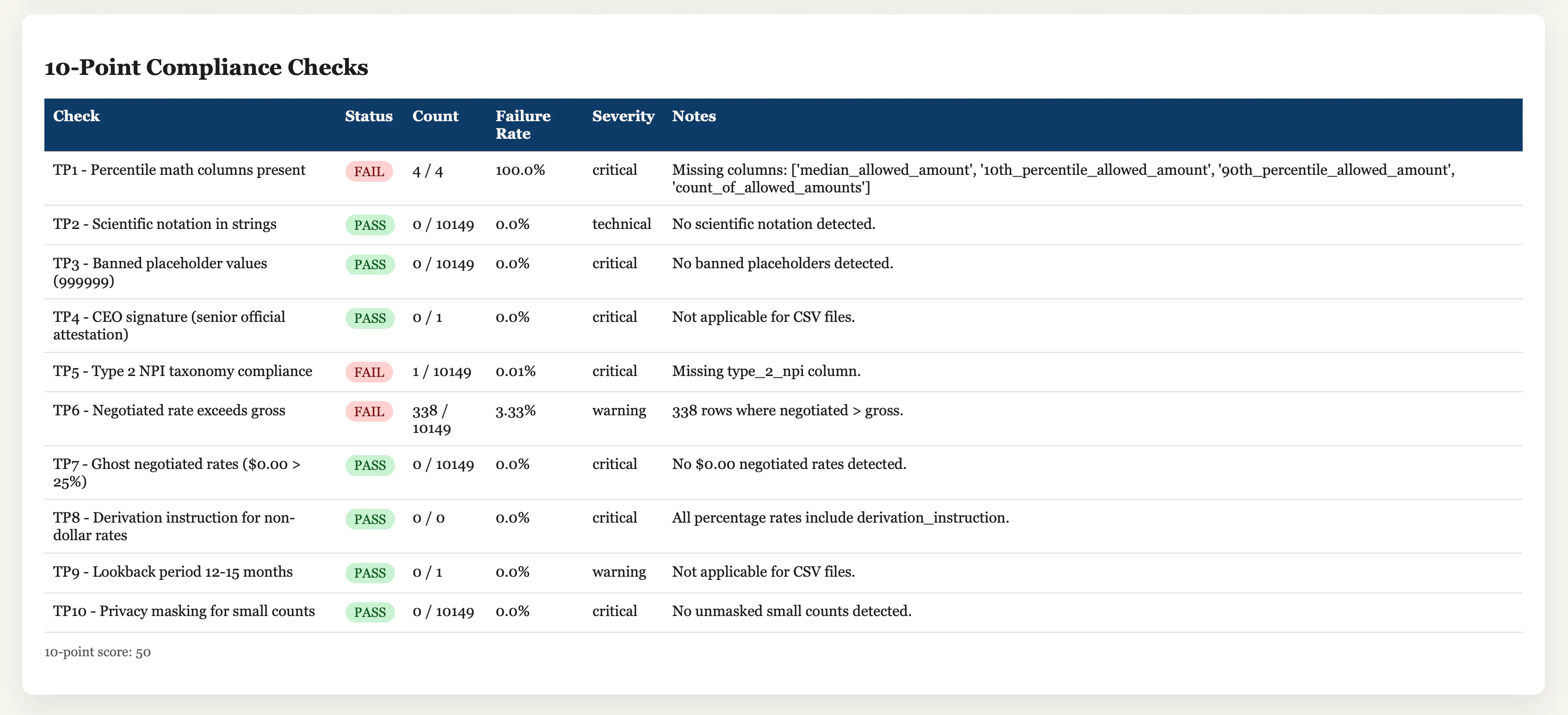Click the '3.33%' failure rate cell
This screenshot has width=1568, height=715.
[515, 411]
